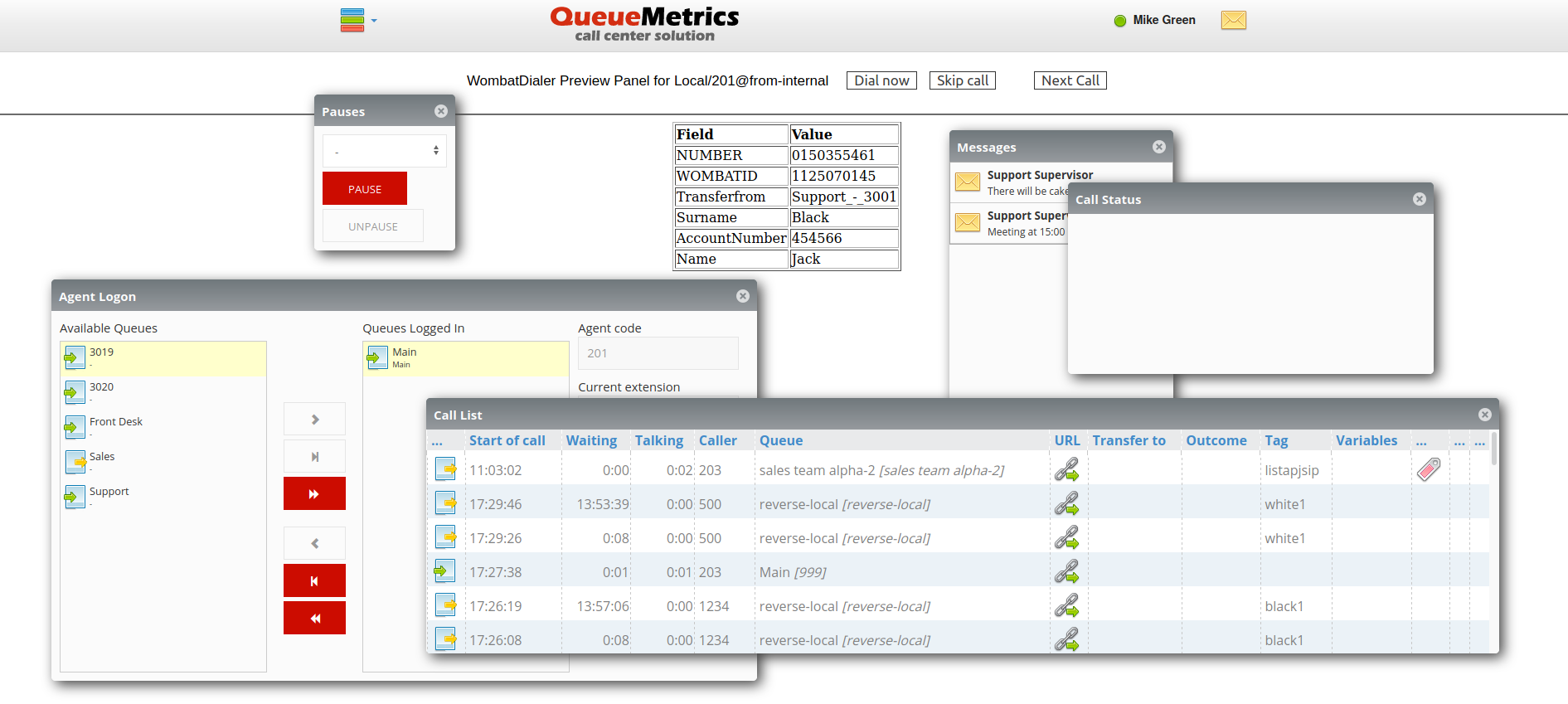Open URL link icon for 17:26:19 call
This screenshot has width=1568, height=704.
coord(1066,606)
